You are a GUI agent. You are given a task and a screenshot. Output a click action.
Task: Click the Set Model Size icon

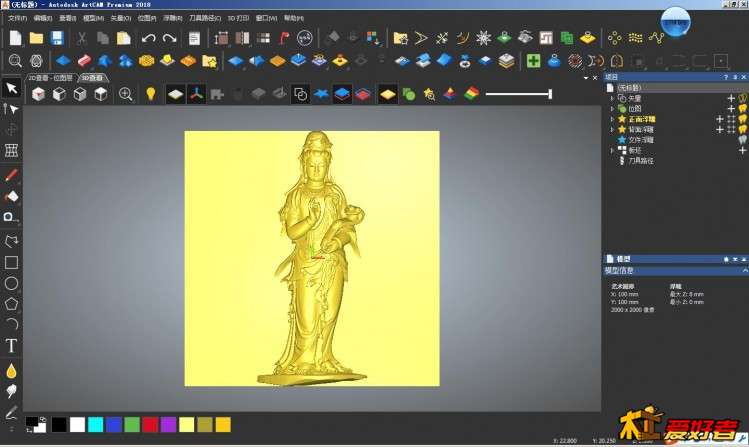[221, 38]
